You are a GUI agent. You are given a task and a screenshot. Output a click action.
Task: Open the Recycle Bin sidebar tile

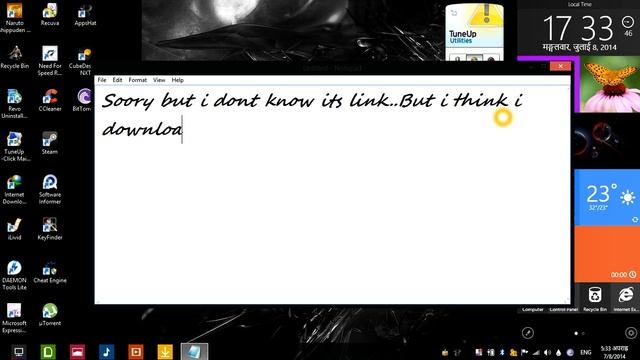(595, 299)
